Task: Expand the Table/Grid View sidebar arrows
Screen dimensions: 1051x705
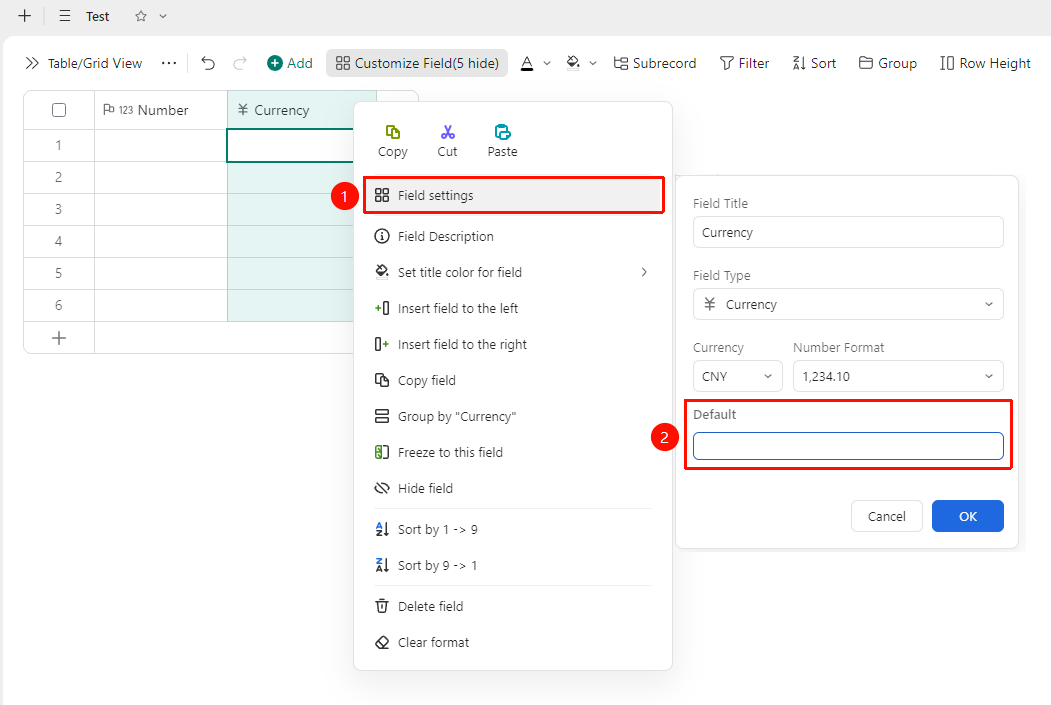Action: coord(32,63)
